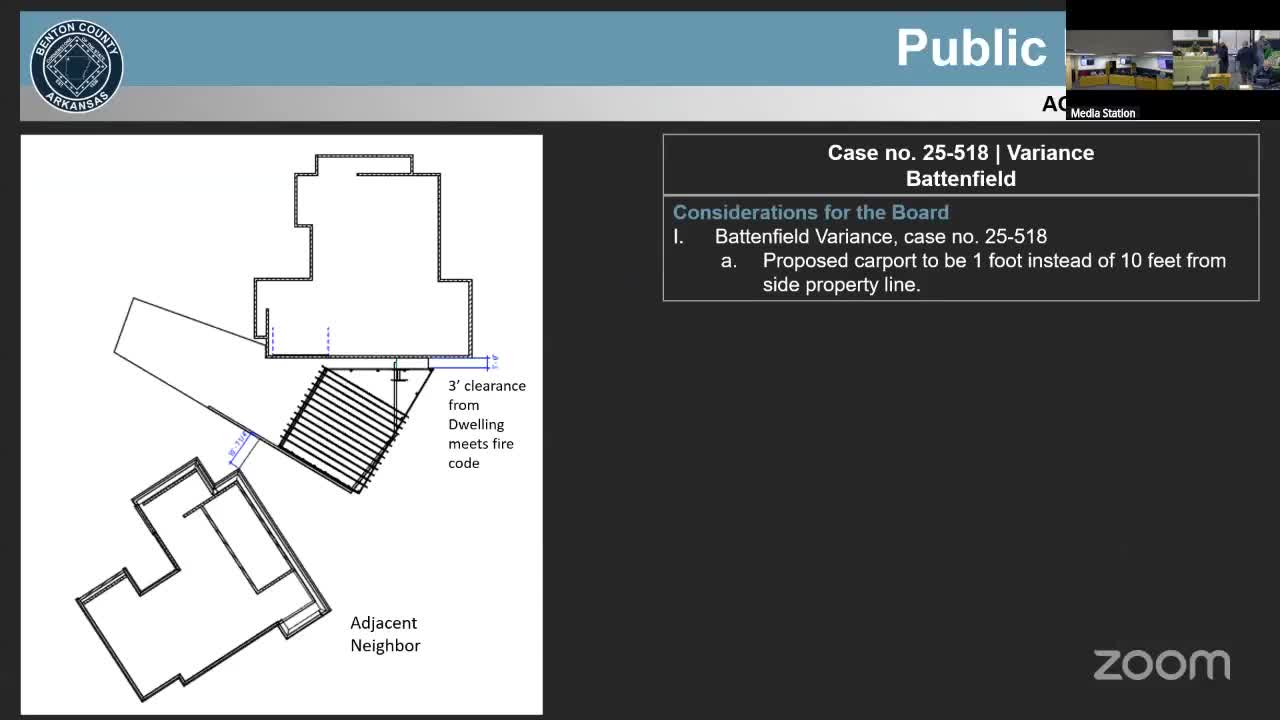Click the 'Case no. 25-518 | Variance' header

tap(961, 153)
